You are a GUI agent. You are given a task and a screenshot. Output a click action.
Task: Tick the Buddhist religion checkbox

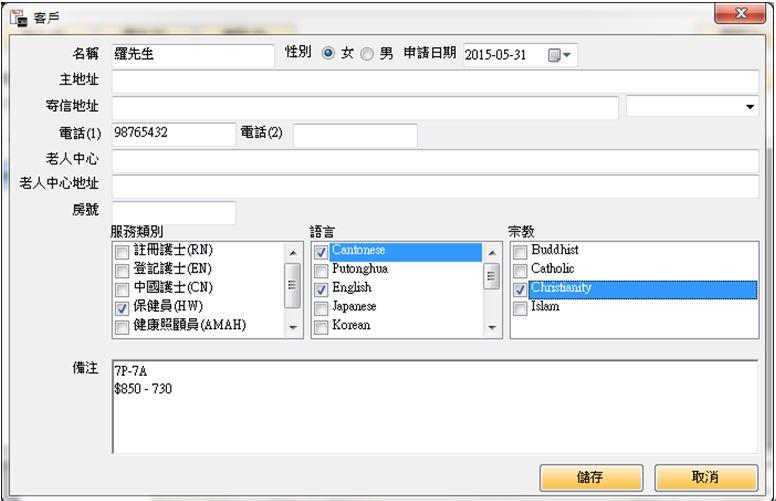(x=520, y=251)
